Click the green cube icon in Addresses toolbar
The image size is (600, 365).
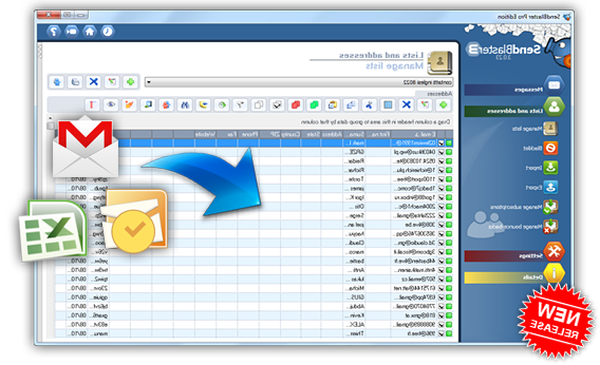(314, 104)
